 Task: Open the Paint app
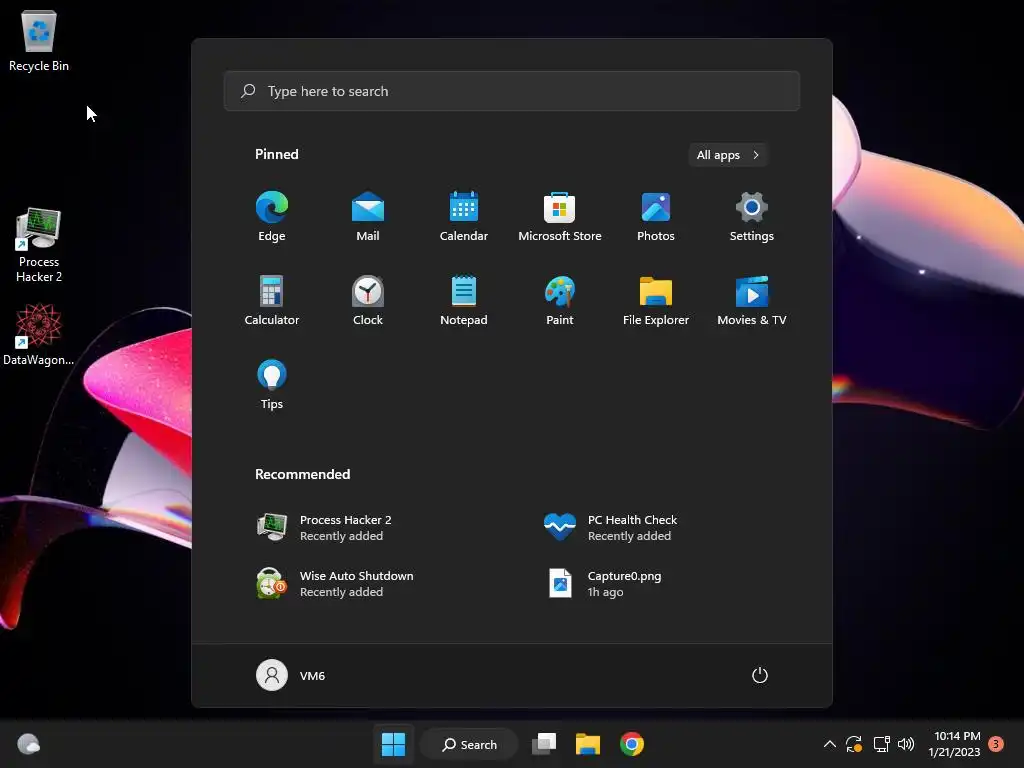(560, 300)
